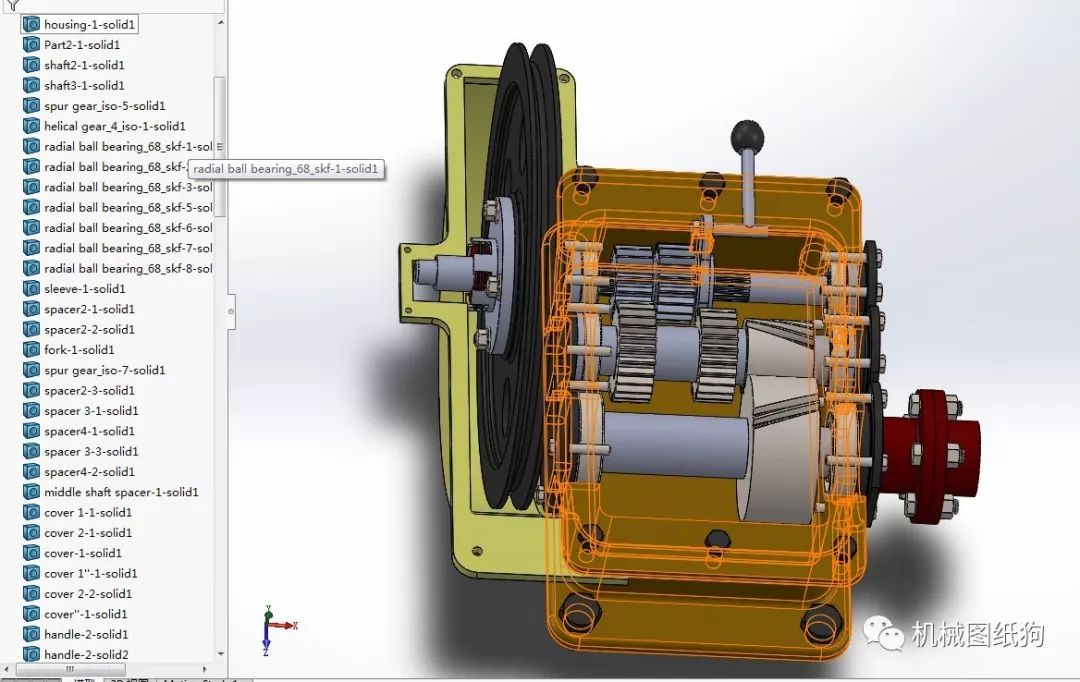Select shaft3-1-solid1 in the tree

click(x=84, y=85)
